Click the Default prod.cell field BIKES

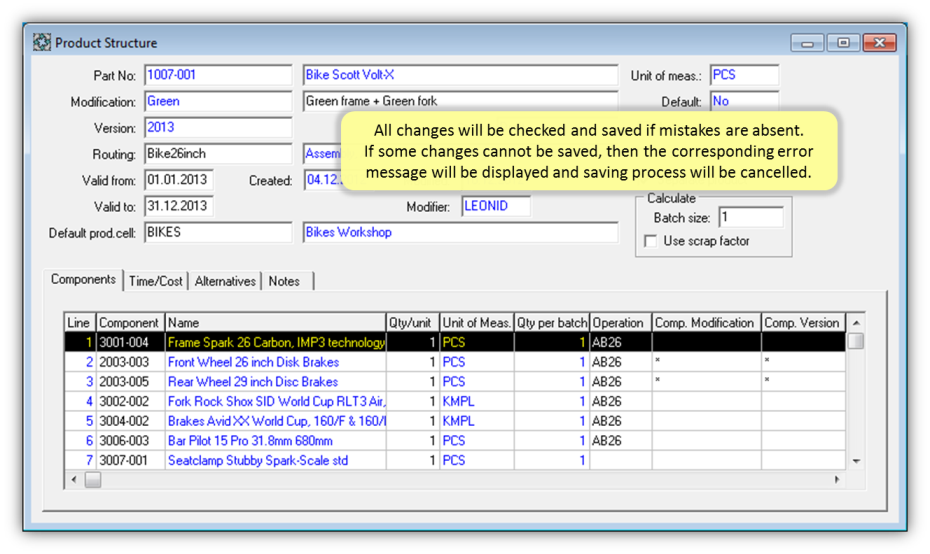[218, 232]
